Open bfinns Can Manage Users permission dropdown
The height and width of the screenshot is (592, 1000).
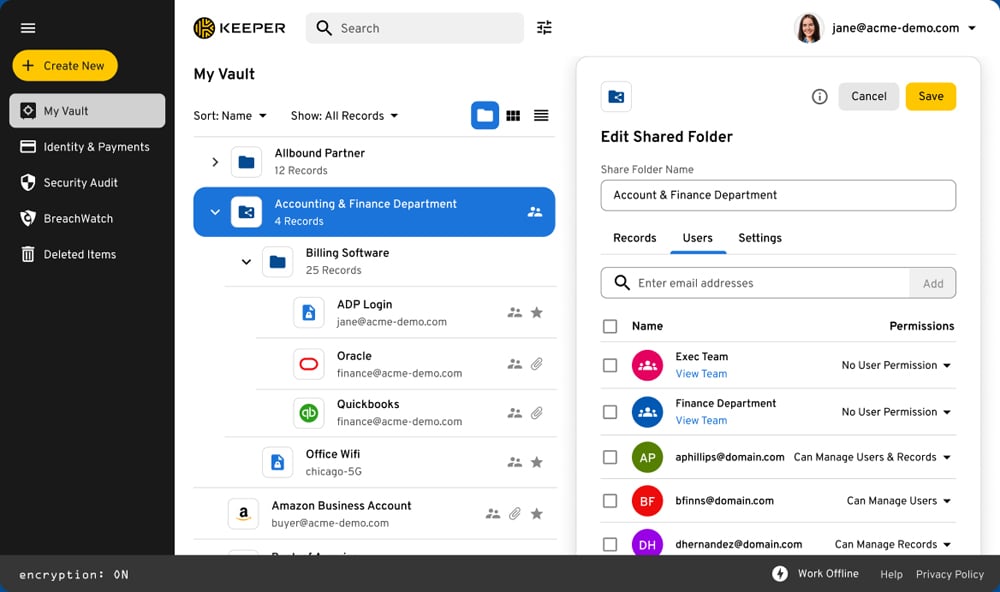[899, 501]
